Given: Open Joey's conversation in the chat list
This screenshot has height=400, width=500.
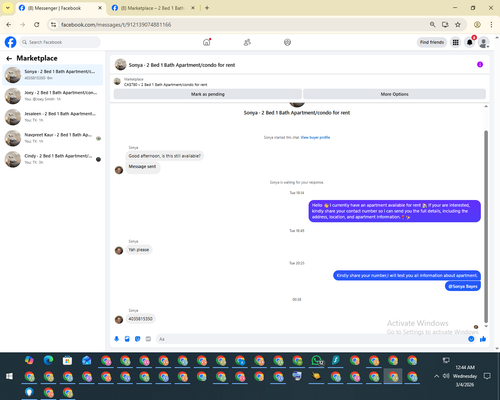Looking at the screenshot, I should click(x=53, y=96).
